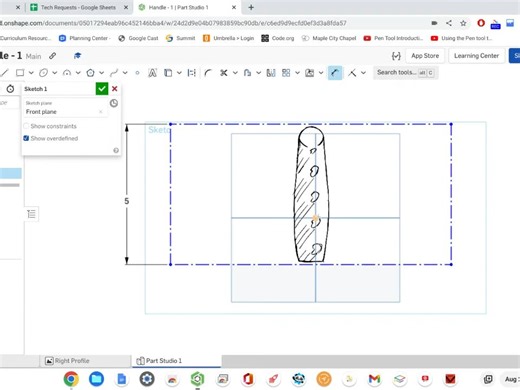This screenshot has width=520, height=390.
Task: Open a new browser tab
Action: pyautogui.click(x=251, y=7)
